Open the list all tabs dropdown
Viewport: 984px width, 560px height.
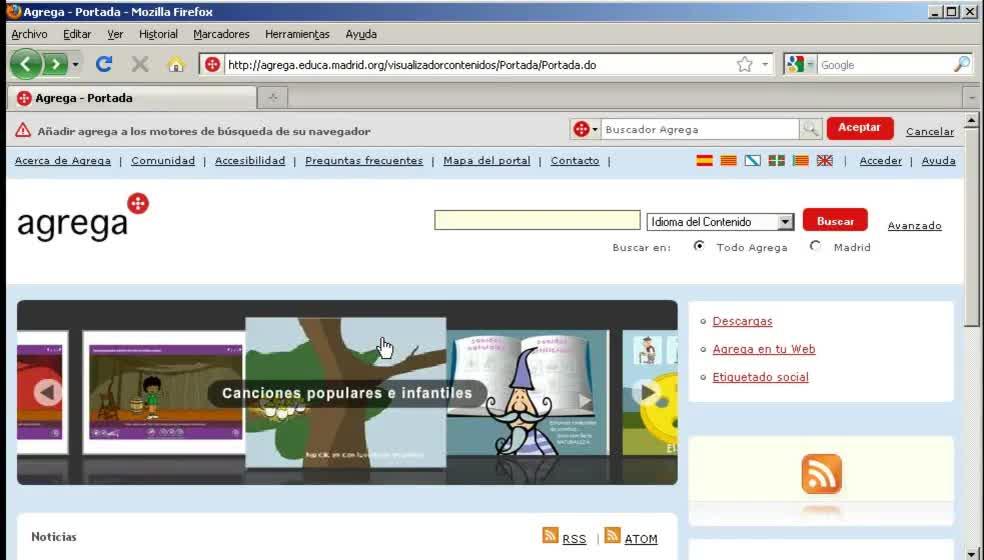tap(971, 98)
